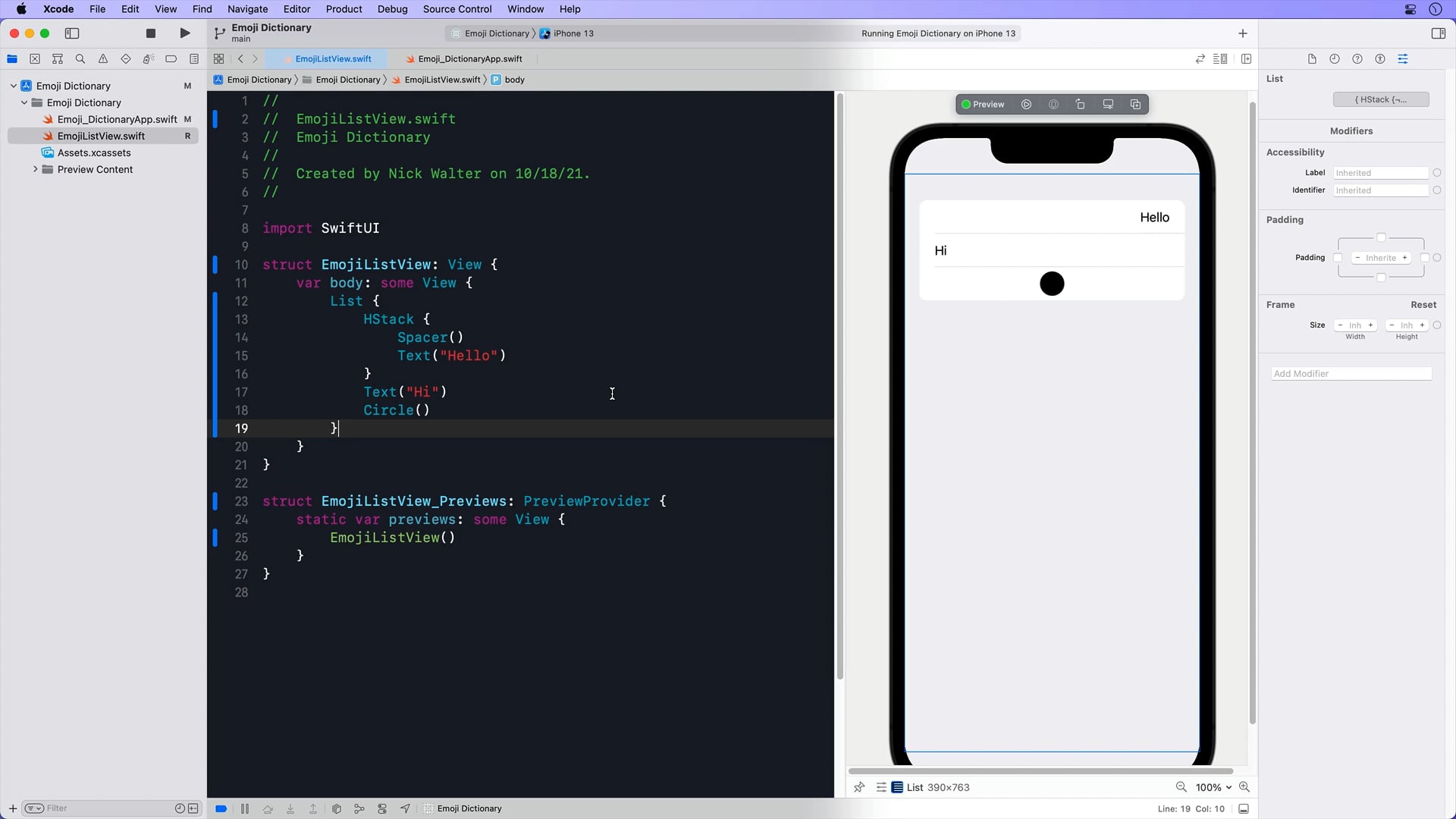Viewport: 1456px width, 819px height.
Task: Open the Report navigator
Action: pyautogui.click(x=194, y=59)
